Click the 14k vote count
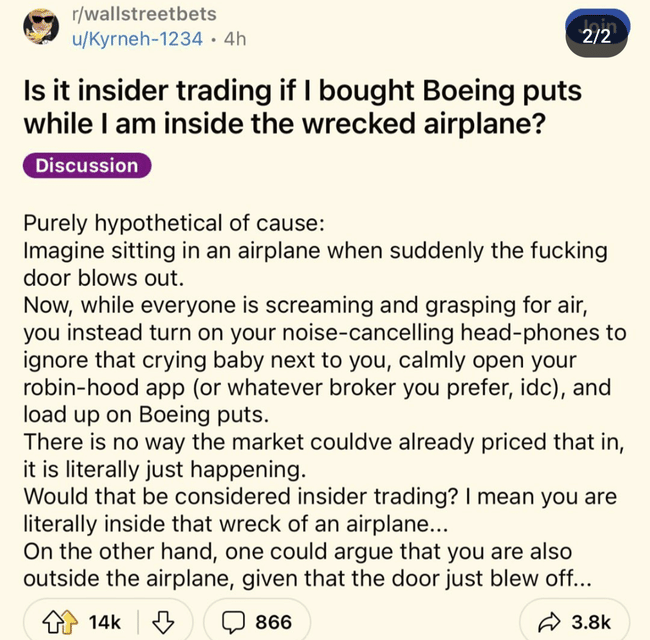The height and width of the screenshot is (640, 650). [105, 621]
